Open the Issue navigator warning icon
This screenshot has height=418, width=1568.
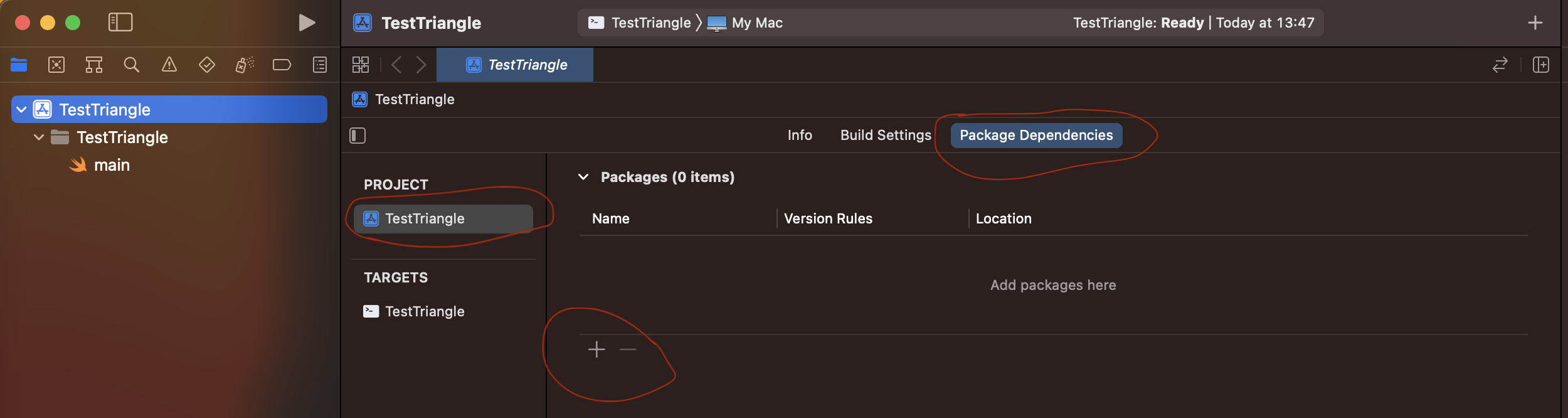tap(169, 65)
